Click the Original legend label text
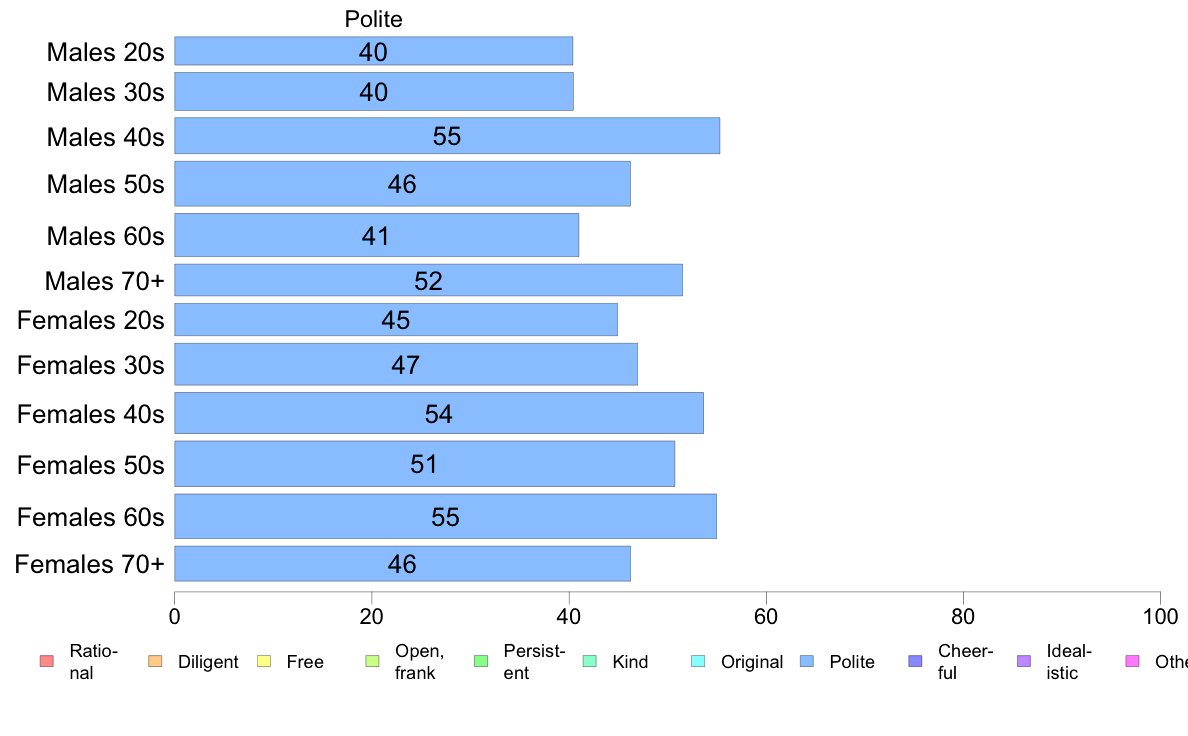Screen dimensions: 1188x736 [x=752, y=662]
